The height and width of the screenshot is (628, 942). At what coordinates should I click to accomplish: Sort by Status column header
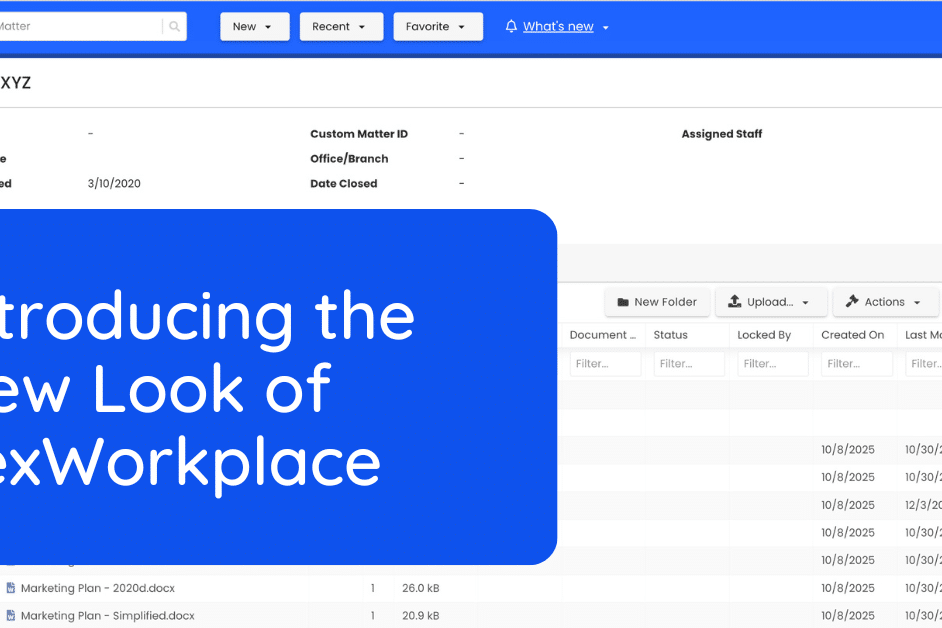tap(671, 335)
